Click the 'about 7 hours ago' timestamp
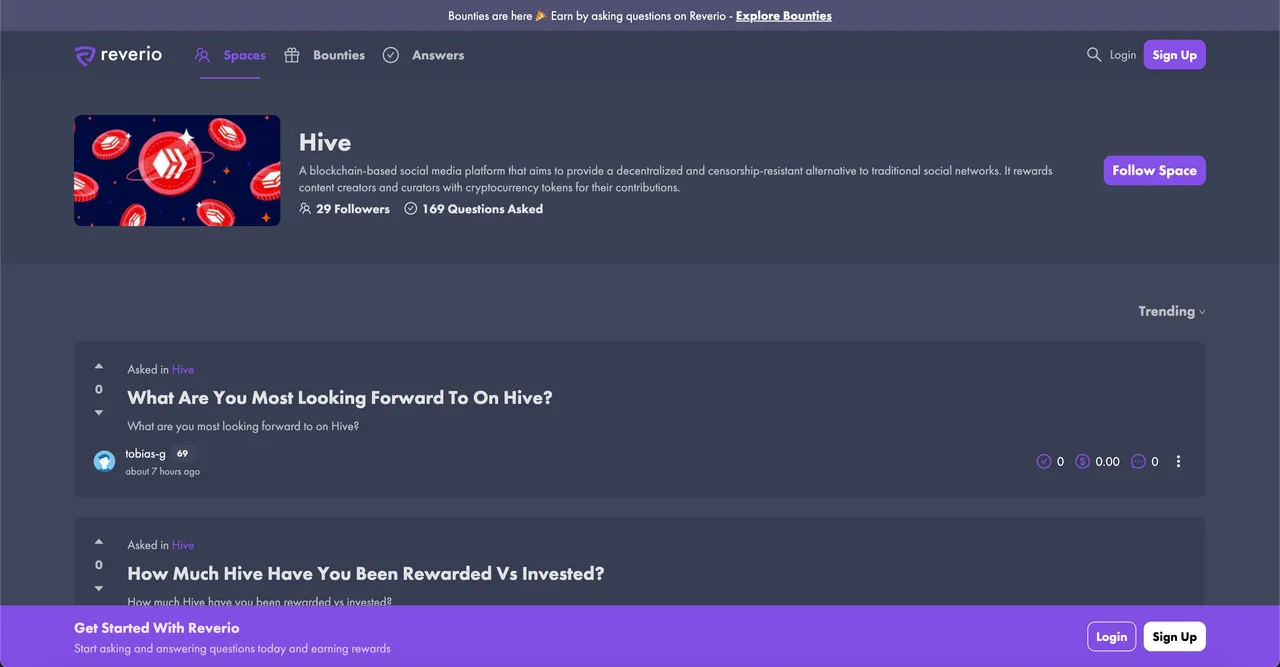The image size is (1280, 667). click(x=162, y=471)
